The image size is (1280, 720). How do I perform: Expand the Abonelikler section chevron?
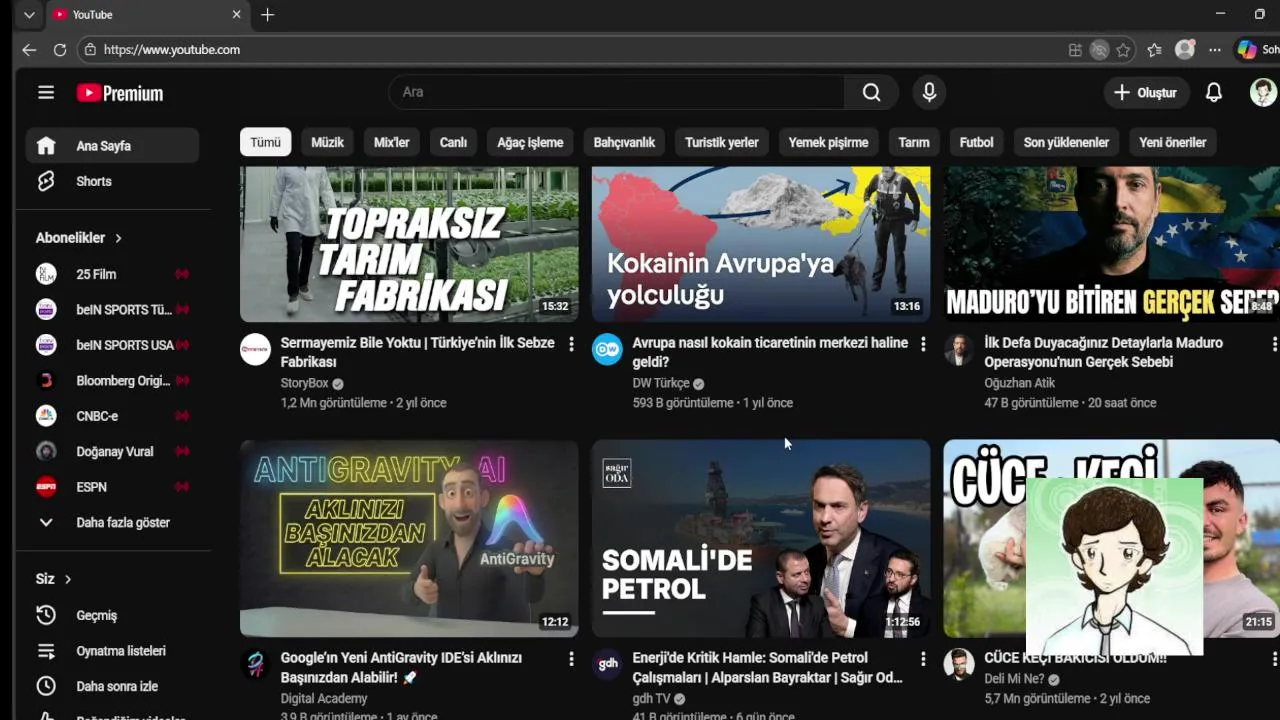(118, 238)
